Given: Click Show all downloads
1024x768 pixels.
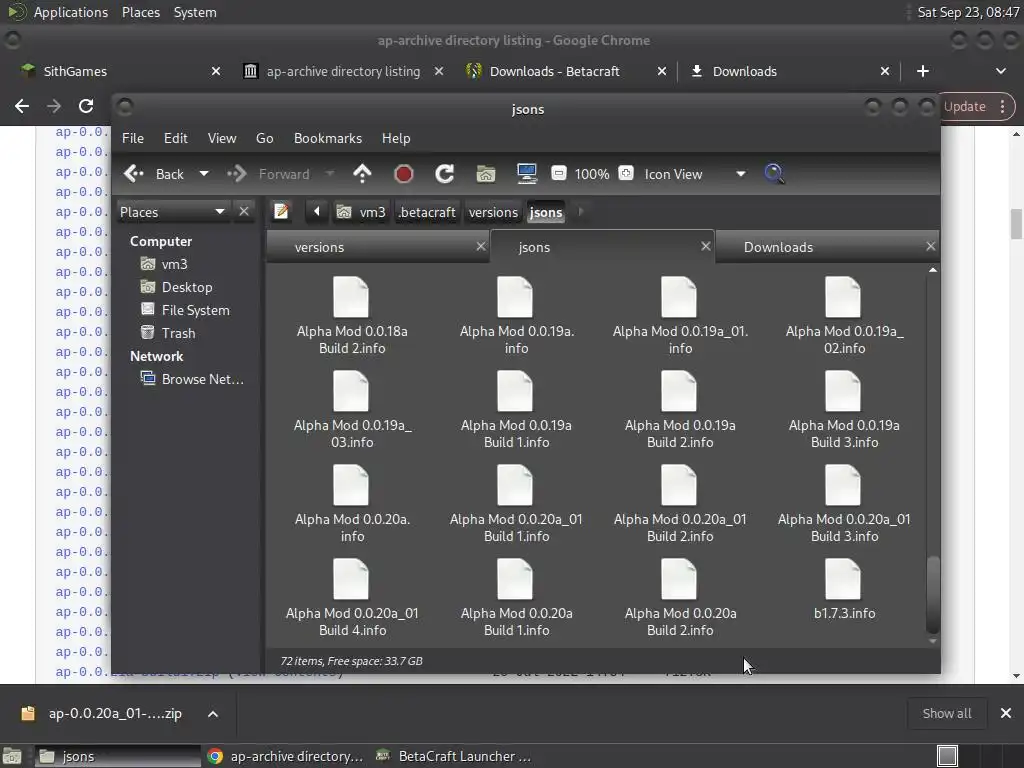Looking at the screenshot, I should [946, 713].
